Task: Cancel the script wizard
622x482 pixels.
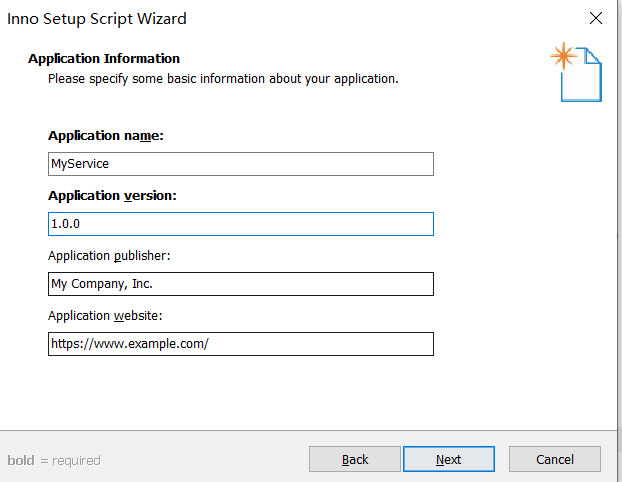Action: [x=554, y=459]
